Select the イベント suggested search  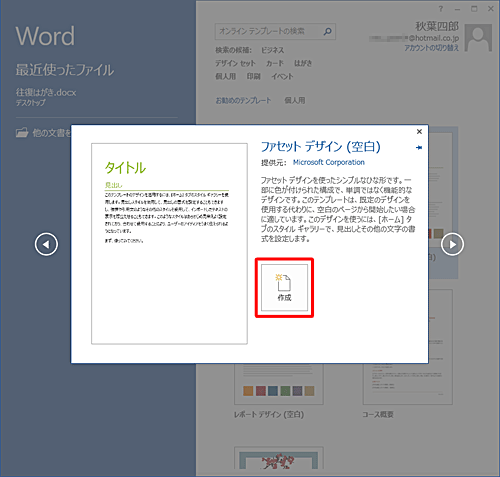pyautogui.click(x=282, y=76)
